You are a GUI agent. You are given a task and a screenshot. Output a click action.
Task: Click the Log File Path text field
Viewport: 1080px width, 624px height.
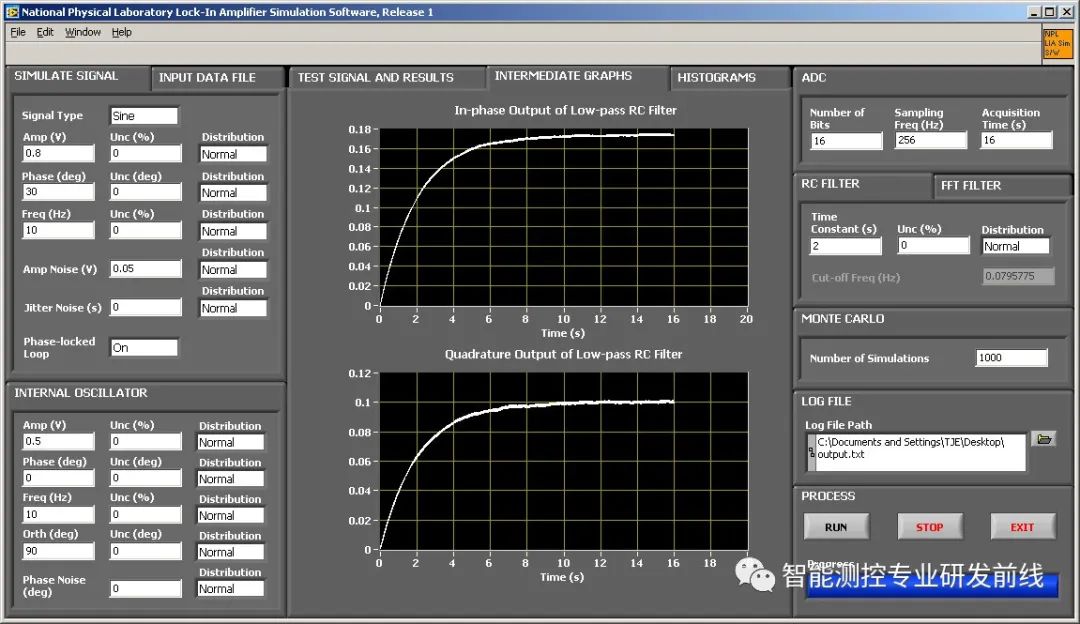(x=916, y=453)
